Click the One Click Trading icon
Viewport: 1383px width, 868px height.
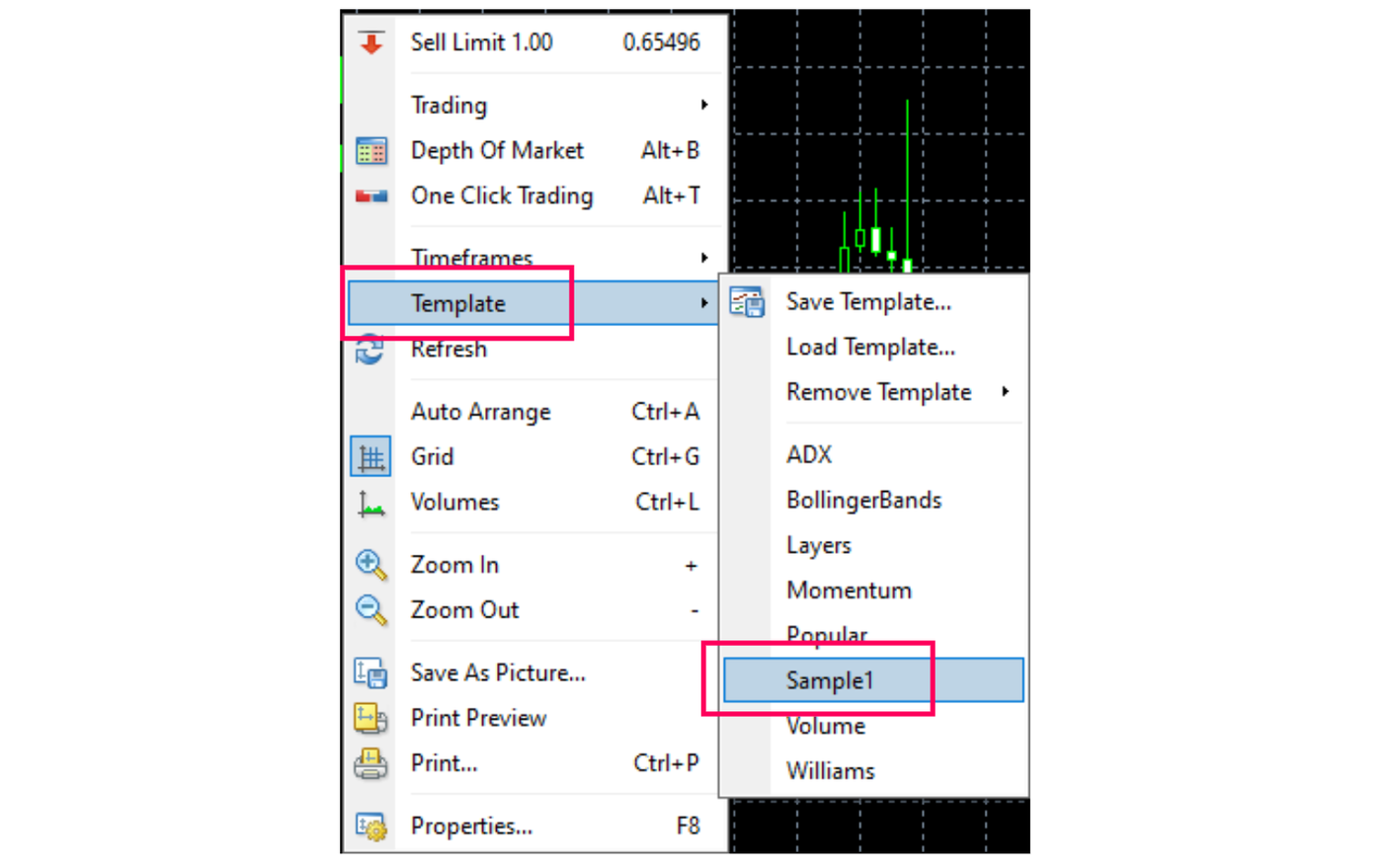[x=371, y=197]
